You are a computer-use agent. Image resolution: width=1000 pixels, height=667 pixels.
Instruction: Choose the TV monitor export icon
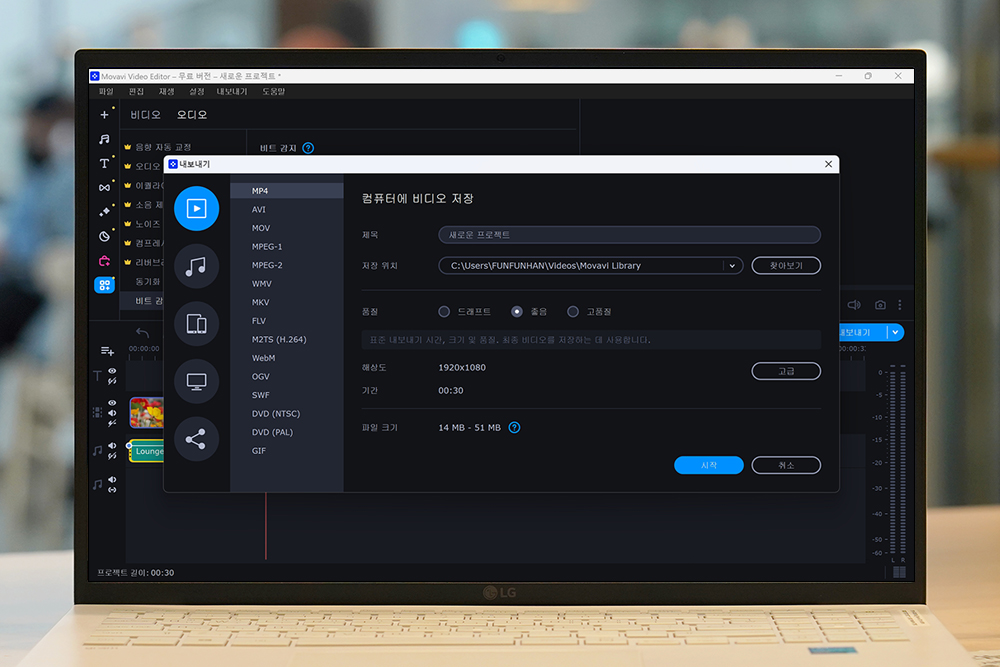pyautogui.click(x=196, y=381)
